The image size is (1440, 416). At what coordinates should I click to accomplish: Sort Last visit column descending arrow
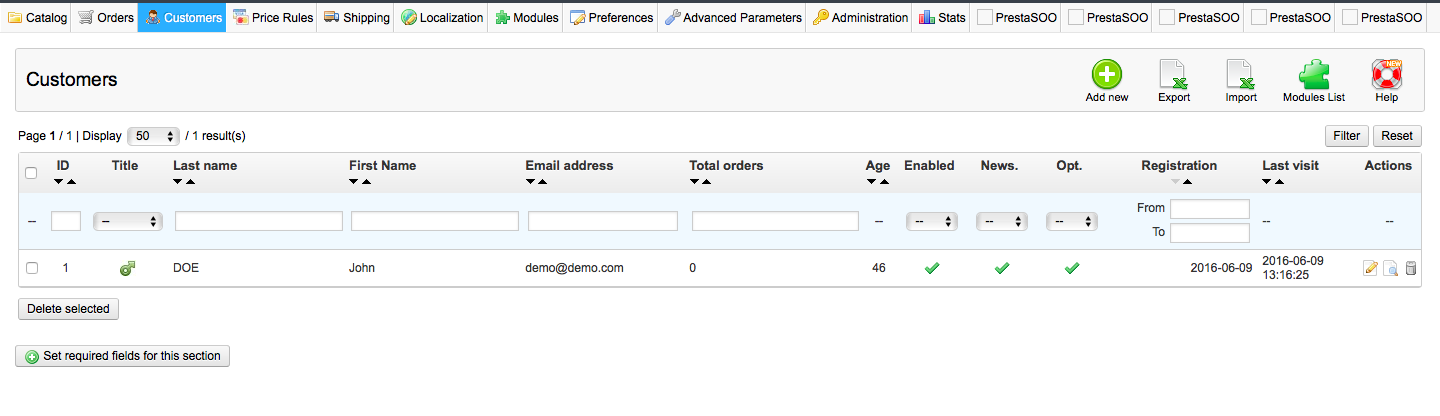pyautogui.click(x=1267, y=182)
